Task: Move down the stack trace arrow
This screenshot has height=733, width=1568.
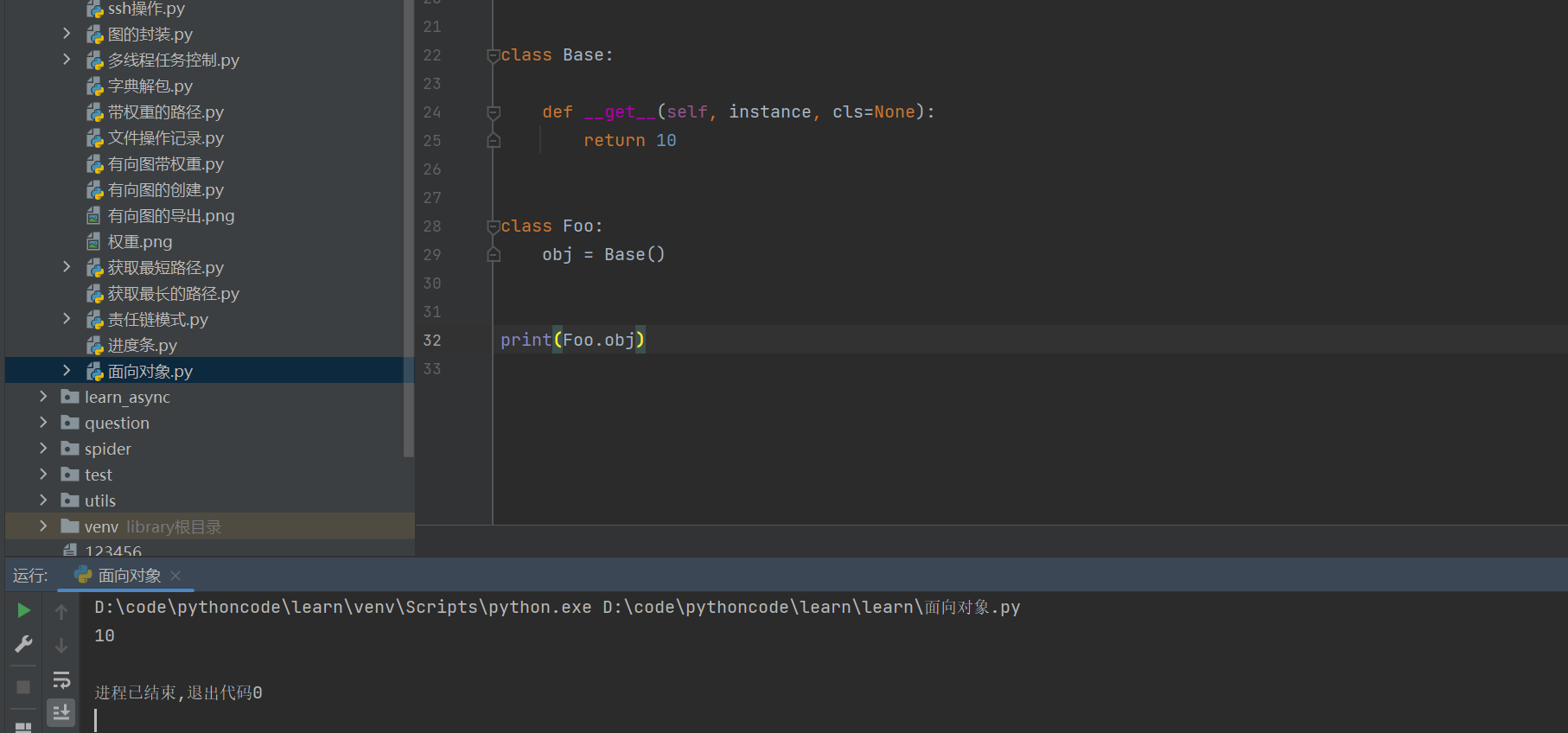Action: pyautogui.click(x=61, y=645)
